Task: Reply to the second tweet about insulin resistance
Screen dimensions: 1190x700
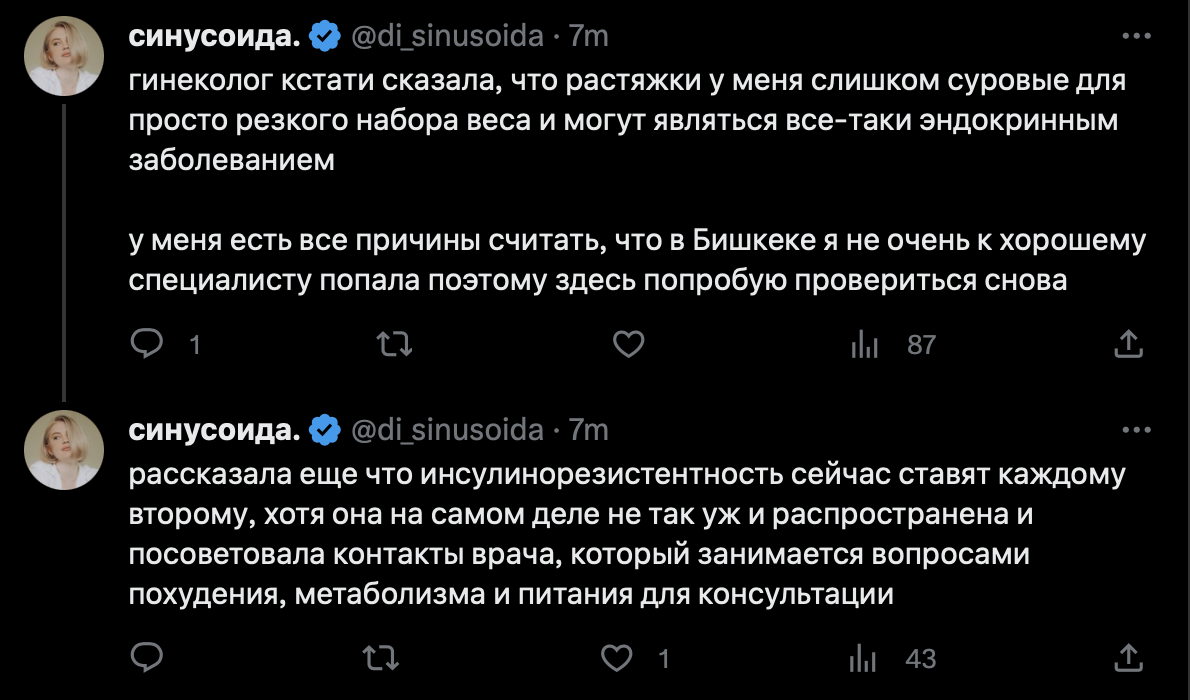Action: [148, 658]
